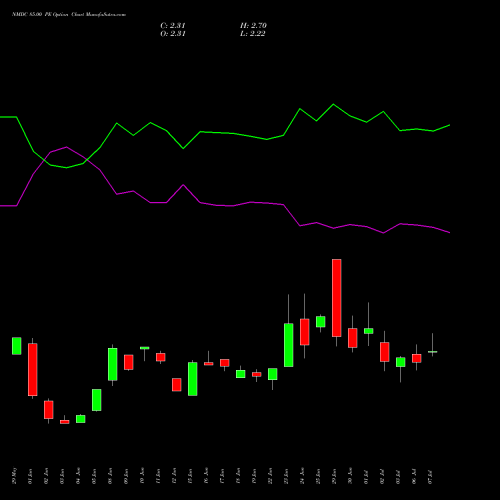Select the 07 Jul date label
The image size is (500, 500).
pos(430,477)
